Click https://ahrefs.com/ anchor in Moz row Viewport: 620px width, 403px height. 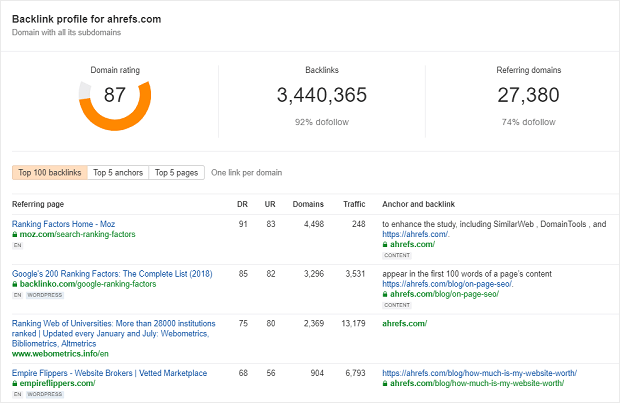pyautogui.click(x=416, y=235)
